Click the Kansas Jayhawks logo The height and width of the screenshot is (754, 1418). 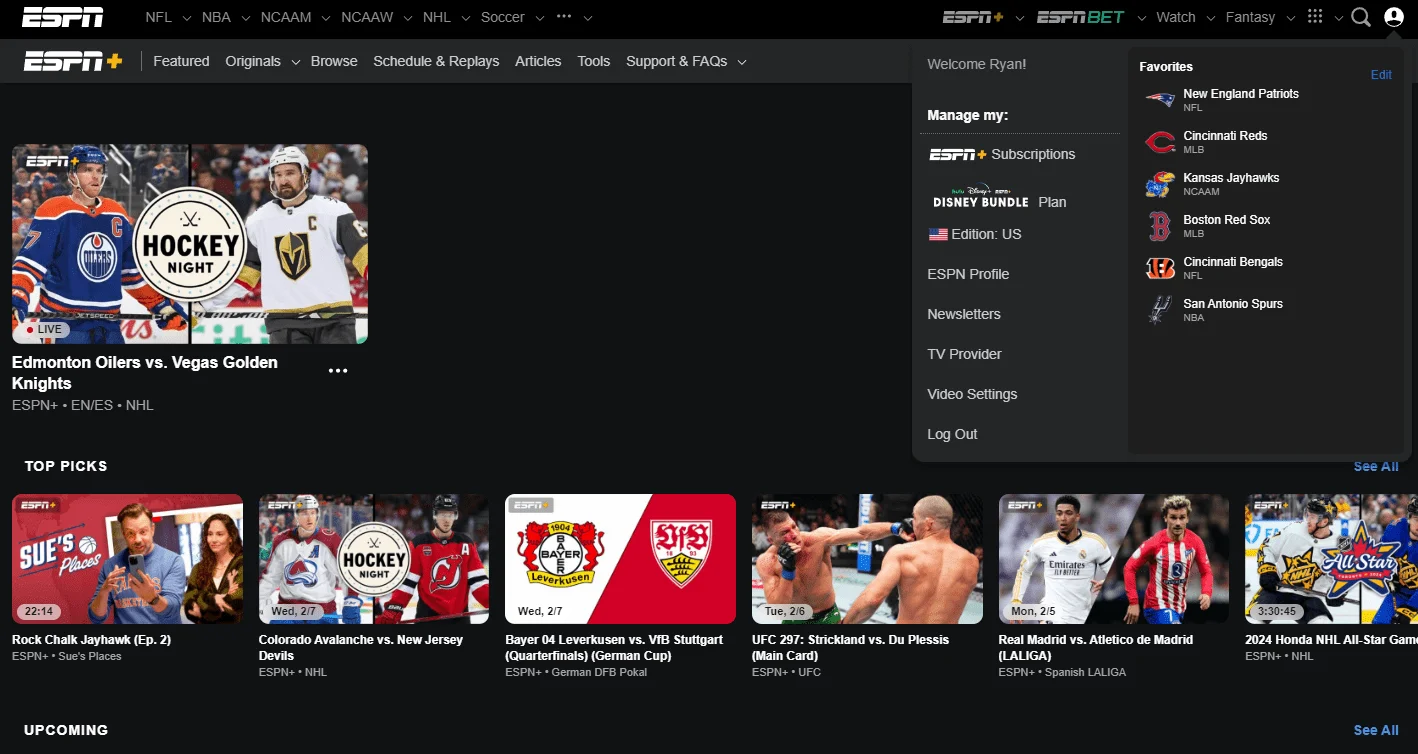1160,184
